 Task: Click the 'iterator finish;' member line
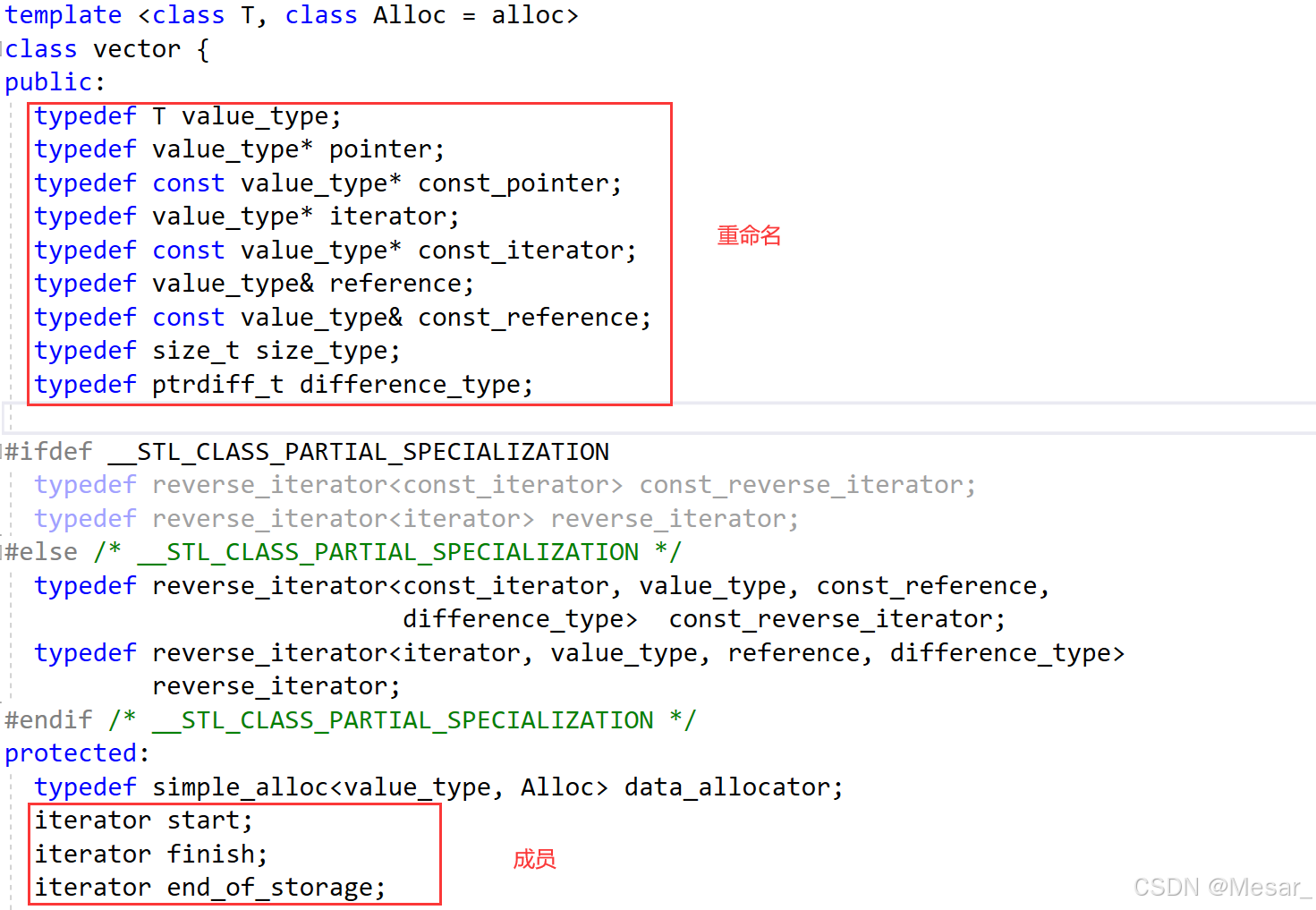150,855
